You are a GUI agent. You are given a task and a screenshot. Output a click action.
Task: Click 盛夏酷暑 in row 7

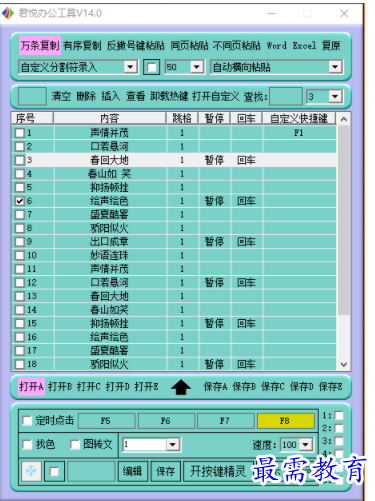click(x=109, y=215)
